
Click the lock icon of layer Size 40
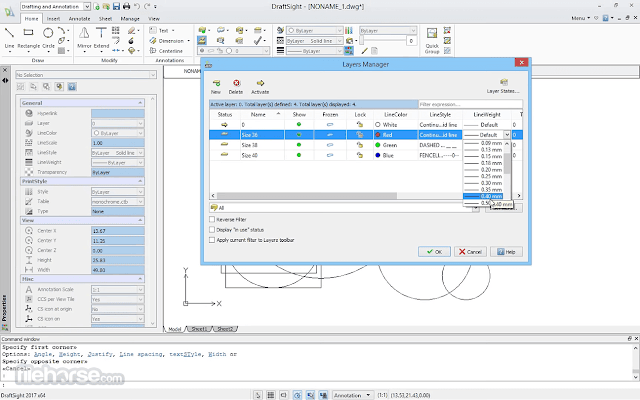[360, 155]
